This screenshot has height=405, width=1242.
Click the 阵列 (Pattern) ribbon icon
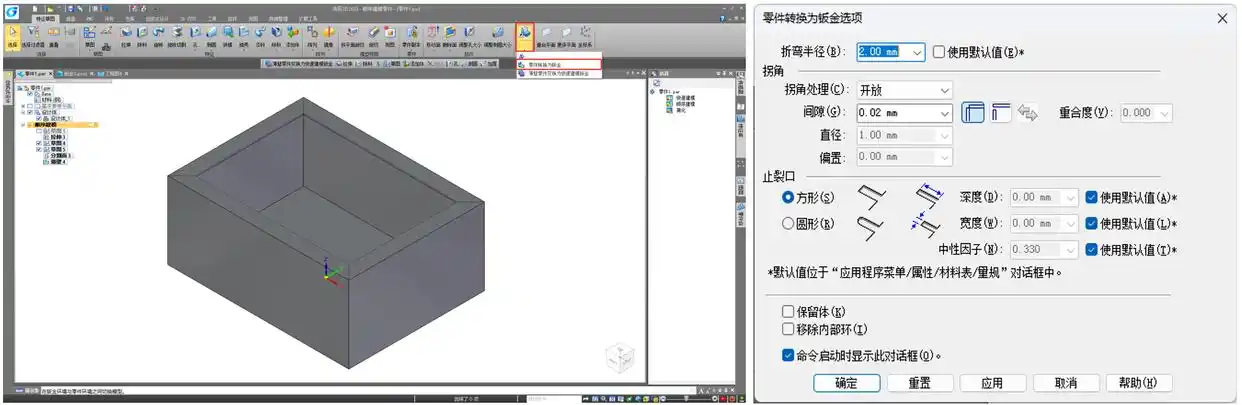coord(313,35)
